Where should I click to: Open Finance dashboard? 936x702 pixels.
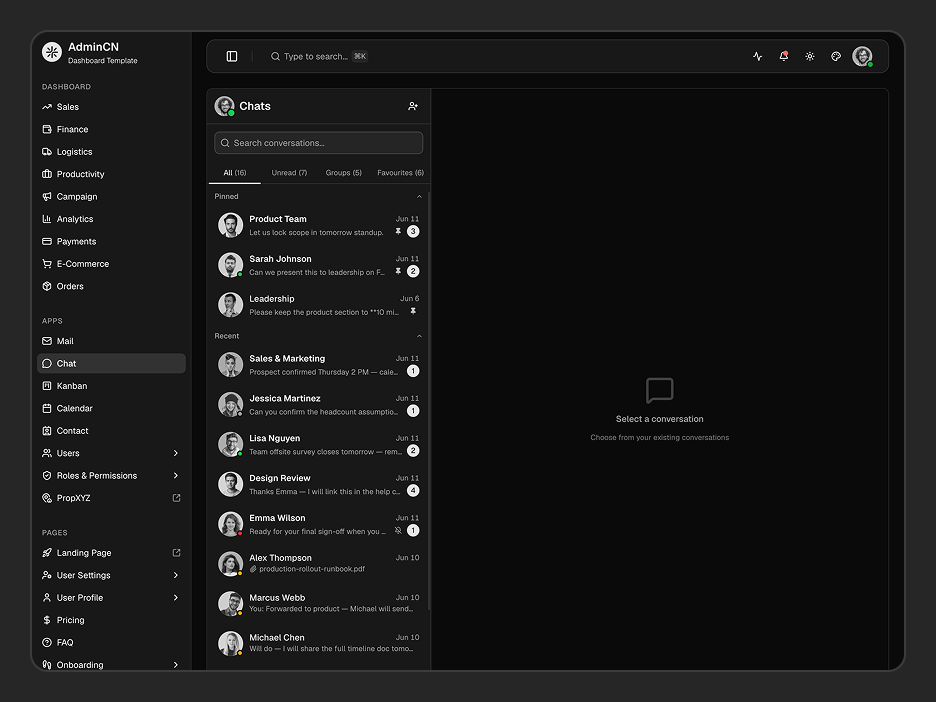point(111,130)
